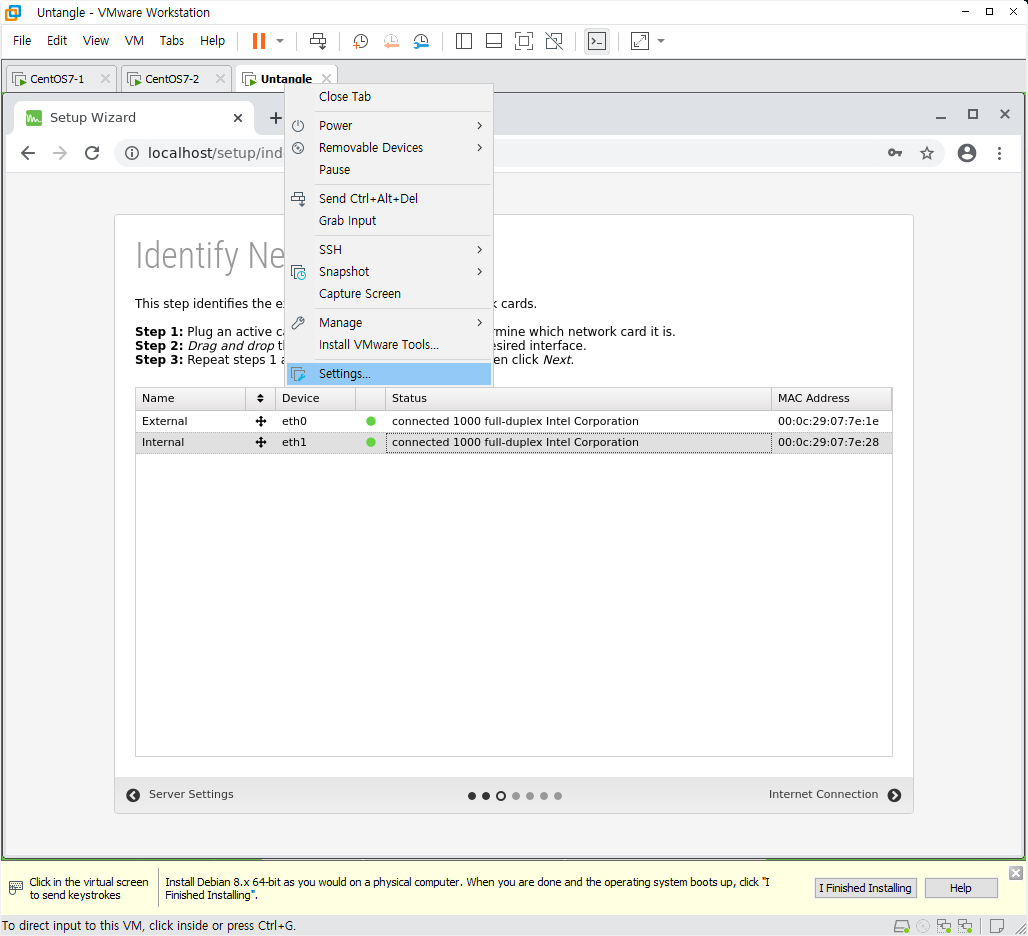The image size is (1028, 936).
Task: Click Send Ctrl+Alt+Del toolbar icon
Action: [x=318, y=41]
